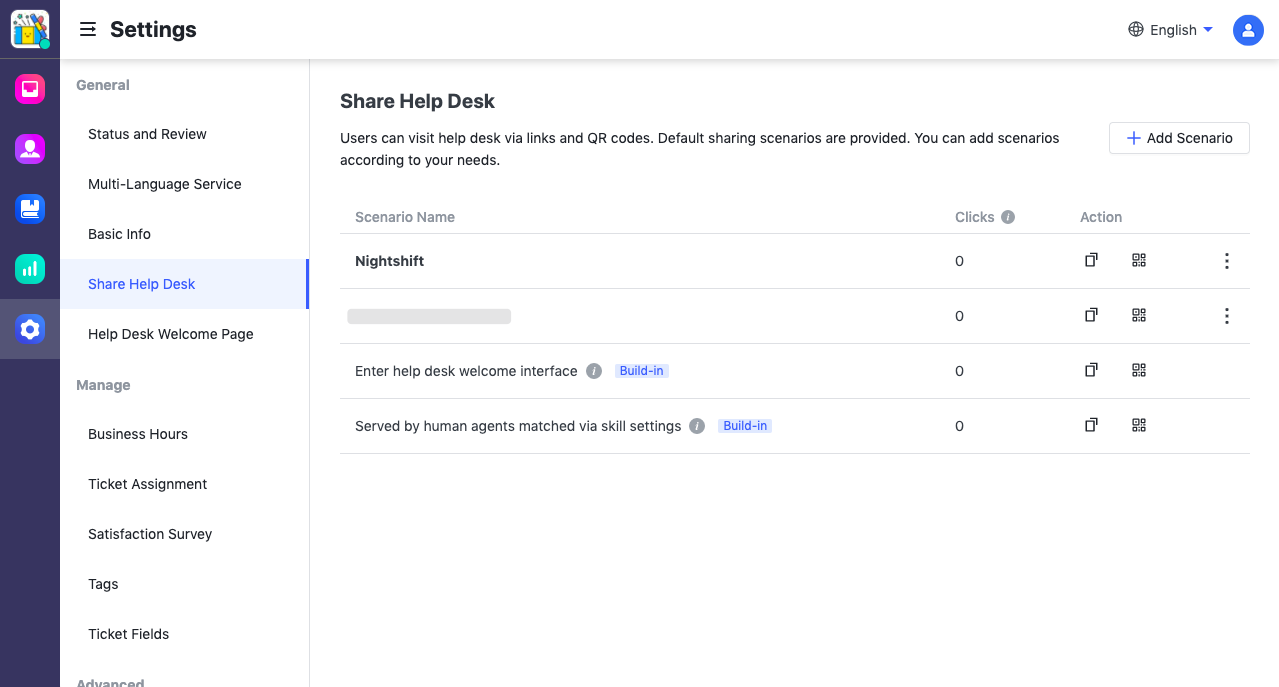Copy link for Served by human agents row
The width and height of the screenshot is (1279, 687).
pos(1091,425)
